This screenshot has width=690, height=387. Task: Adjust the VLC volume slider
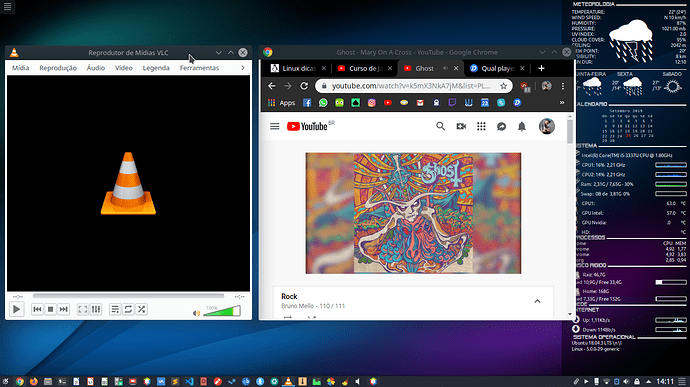click(222, 311)
